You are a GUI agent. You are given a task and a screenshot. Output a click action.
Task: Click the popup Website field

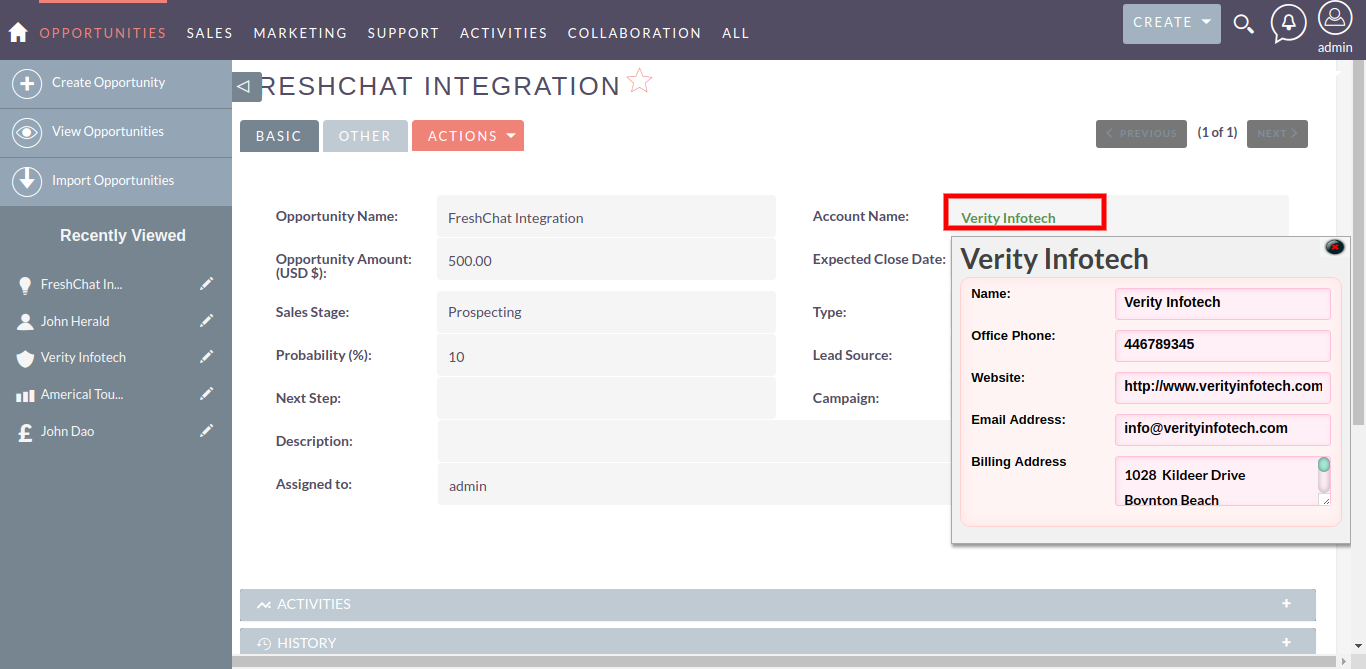1222,387
